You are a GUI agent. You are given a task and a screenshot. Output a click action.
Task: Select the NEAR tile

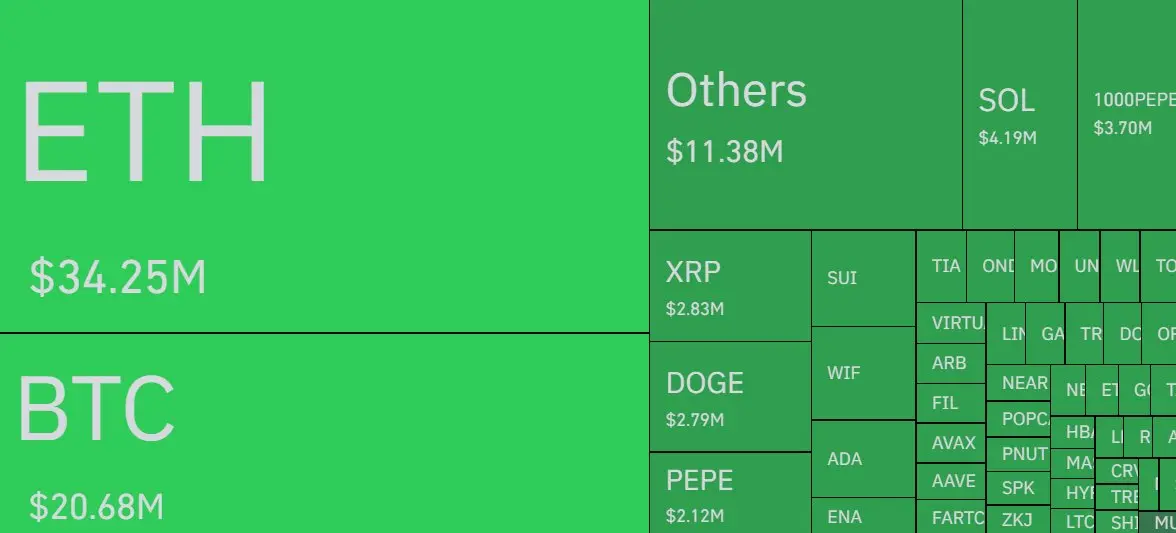(1018, 383)
